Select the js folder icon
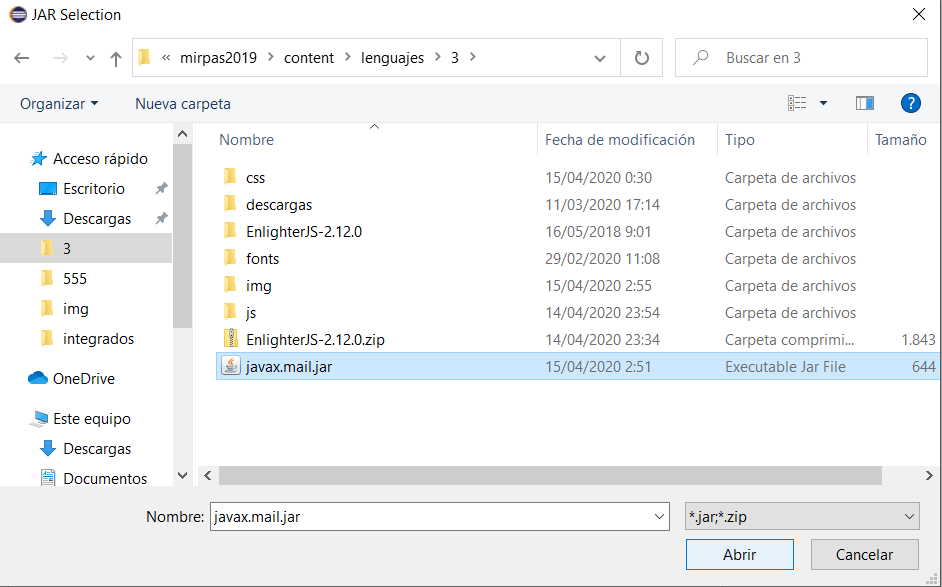 click(x=230, y=312)
